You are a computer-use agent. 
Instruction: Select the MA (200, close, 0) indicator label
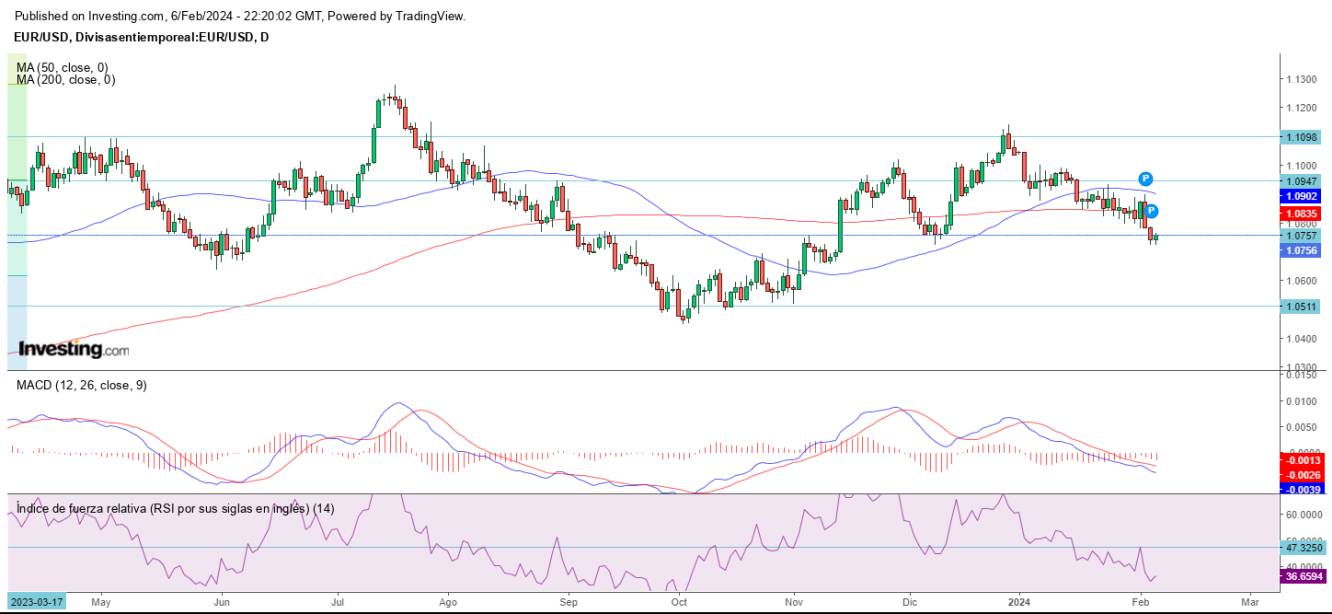65,79
